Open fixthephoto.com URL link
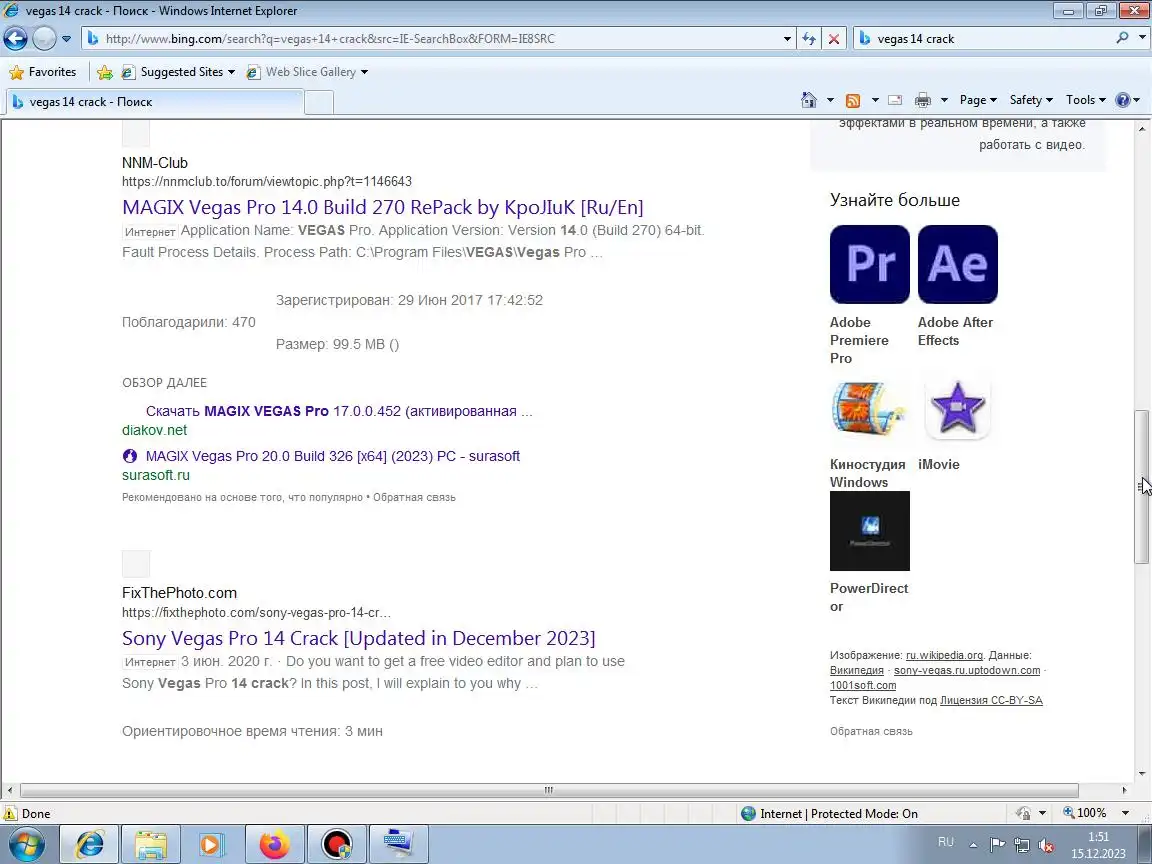The image size is (1152, 864). click(256, 613)
